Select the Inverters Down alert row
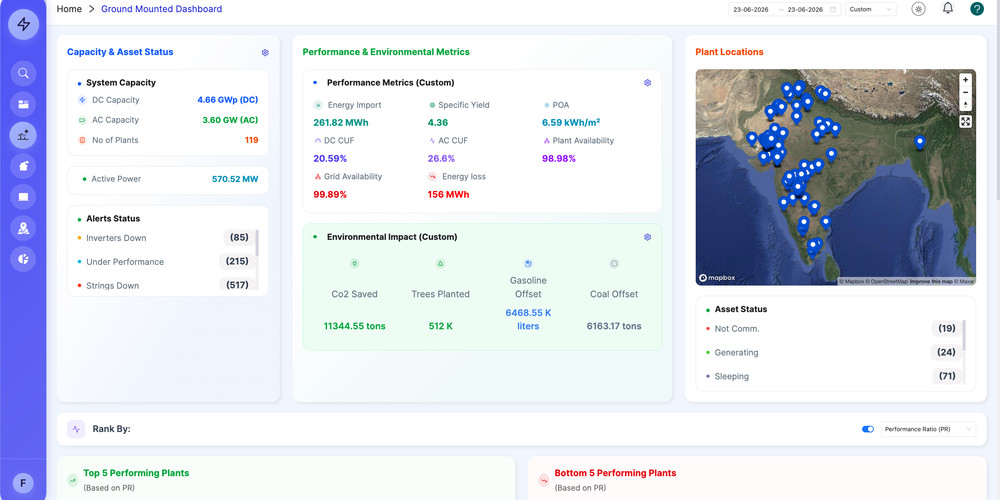 (165, 238)
